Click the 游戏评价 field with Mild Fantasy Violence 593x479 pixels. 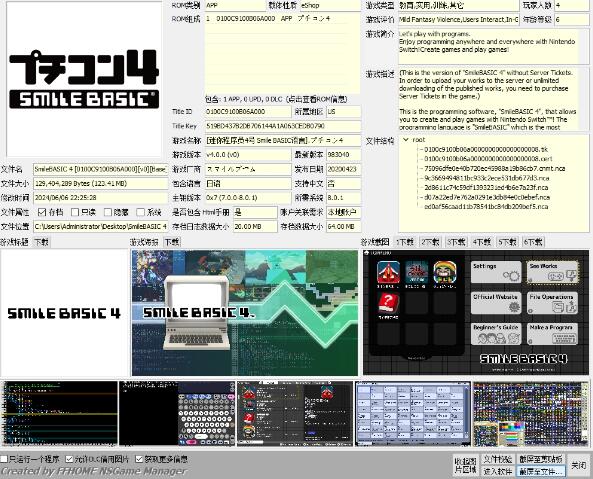[x=458, y=19]
